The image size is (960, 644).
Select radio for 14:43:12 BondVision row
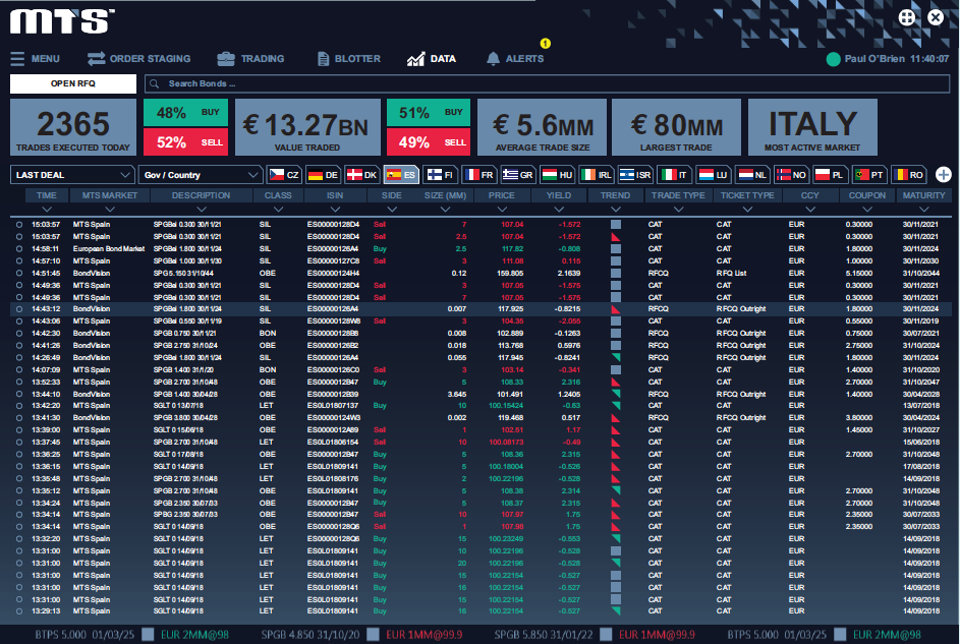[19, 309]
